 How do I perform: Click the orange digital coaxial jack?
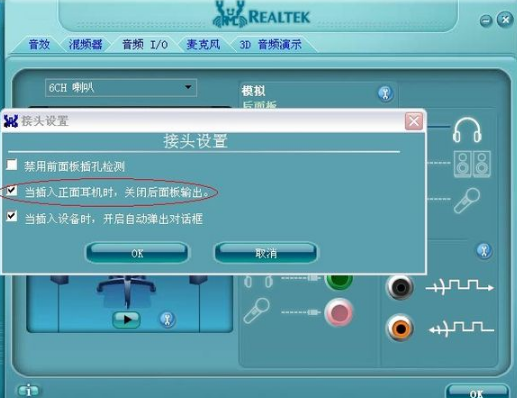[400, 329]
